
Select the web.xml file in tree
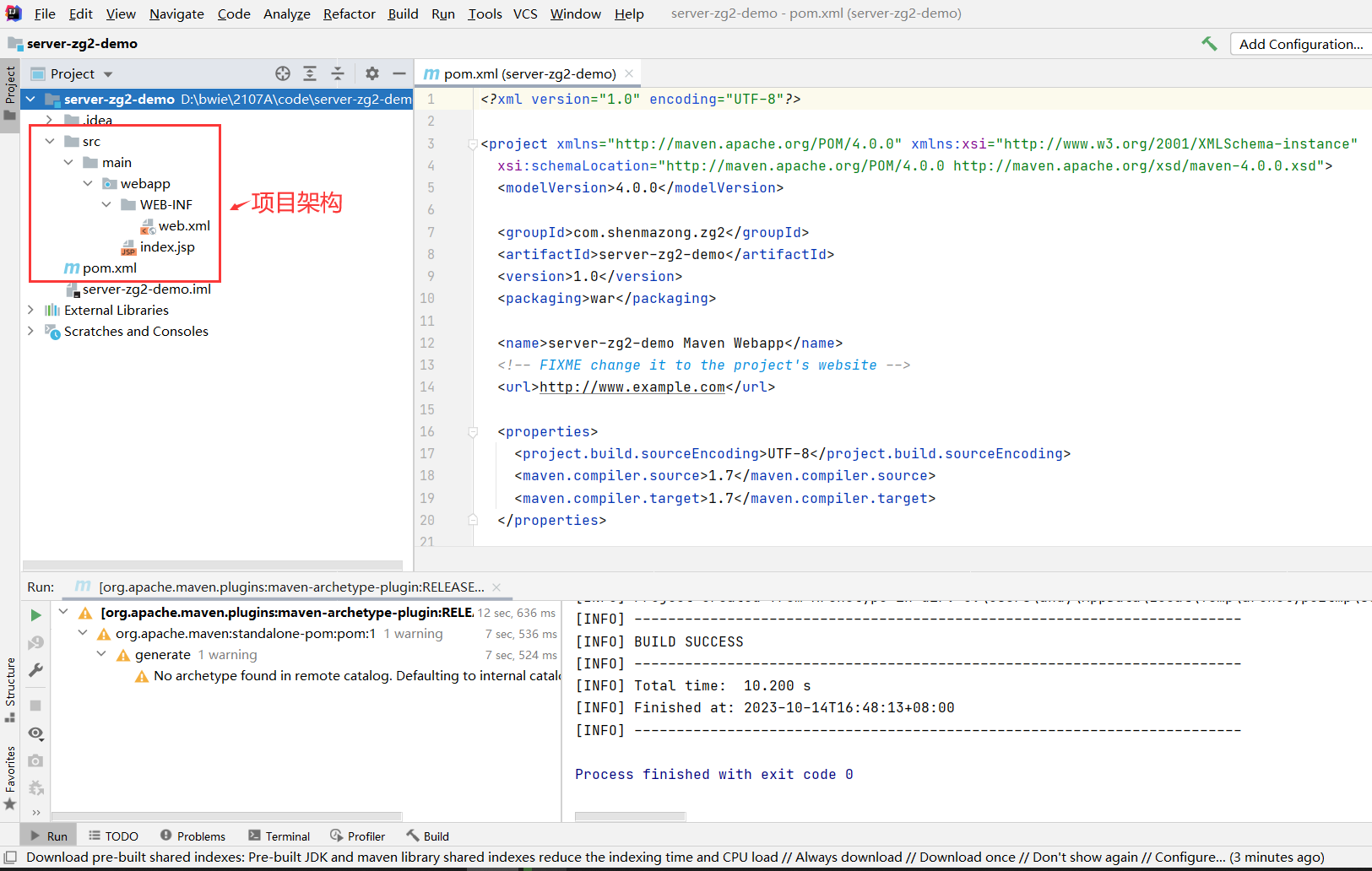pos(176,225)
